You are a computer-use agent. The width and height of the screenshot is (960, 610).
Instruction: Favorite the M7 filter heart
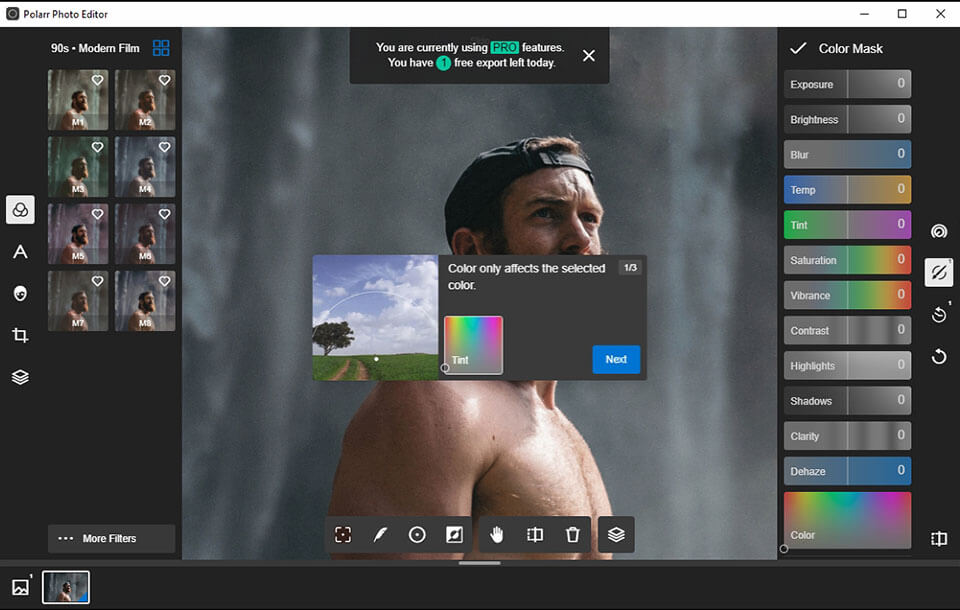point(97,281)
